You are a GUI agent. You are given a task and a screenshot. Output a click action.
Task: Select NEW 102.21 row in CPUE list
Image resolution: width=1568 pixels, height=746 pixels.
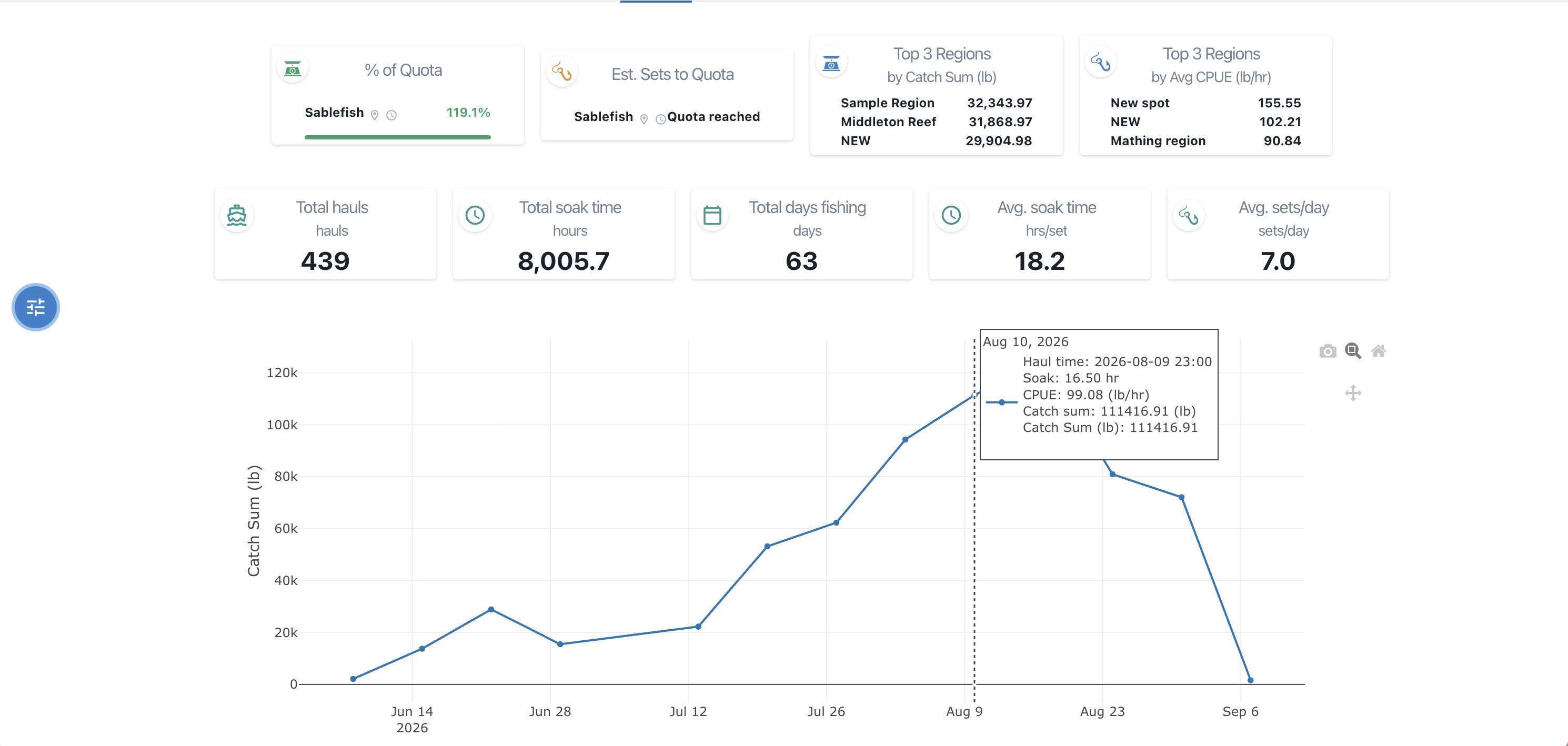pos(1206,122)
